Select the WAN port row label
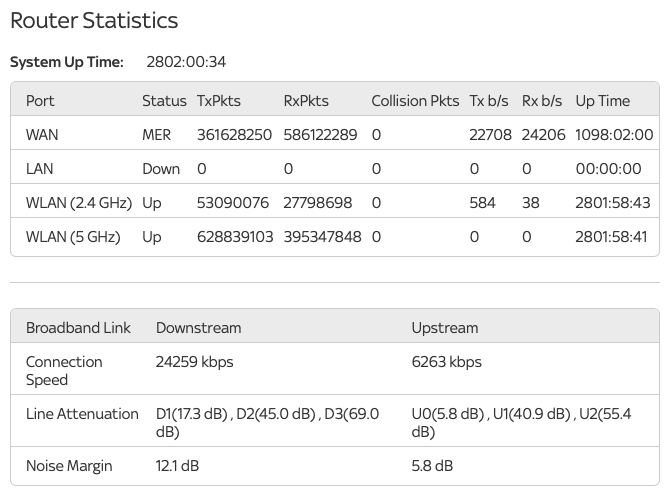 pyautogui.click(x=42, y=135)
